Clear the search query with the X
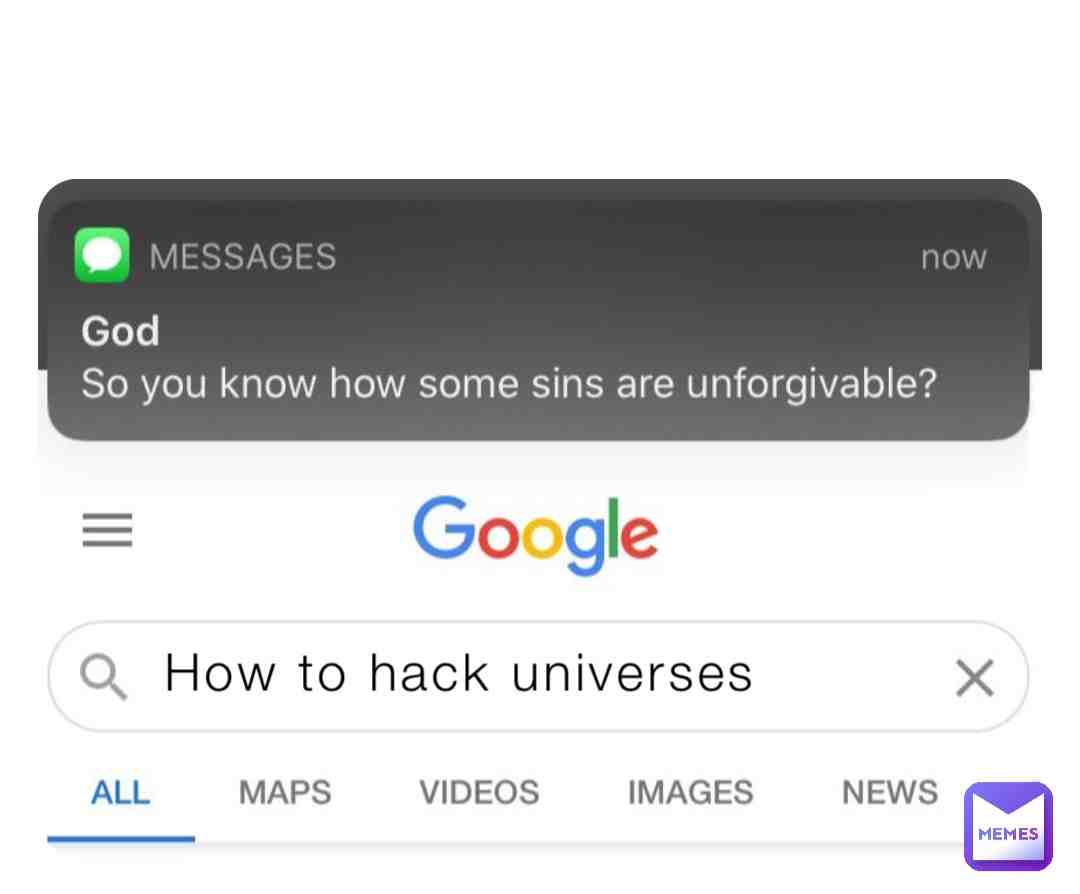This screenshot has height=894, width=1080. click(975, 677)
